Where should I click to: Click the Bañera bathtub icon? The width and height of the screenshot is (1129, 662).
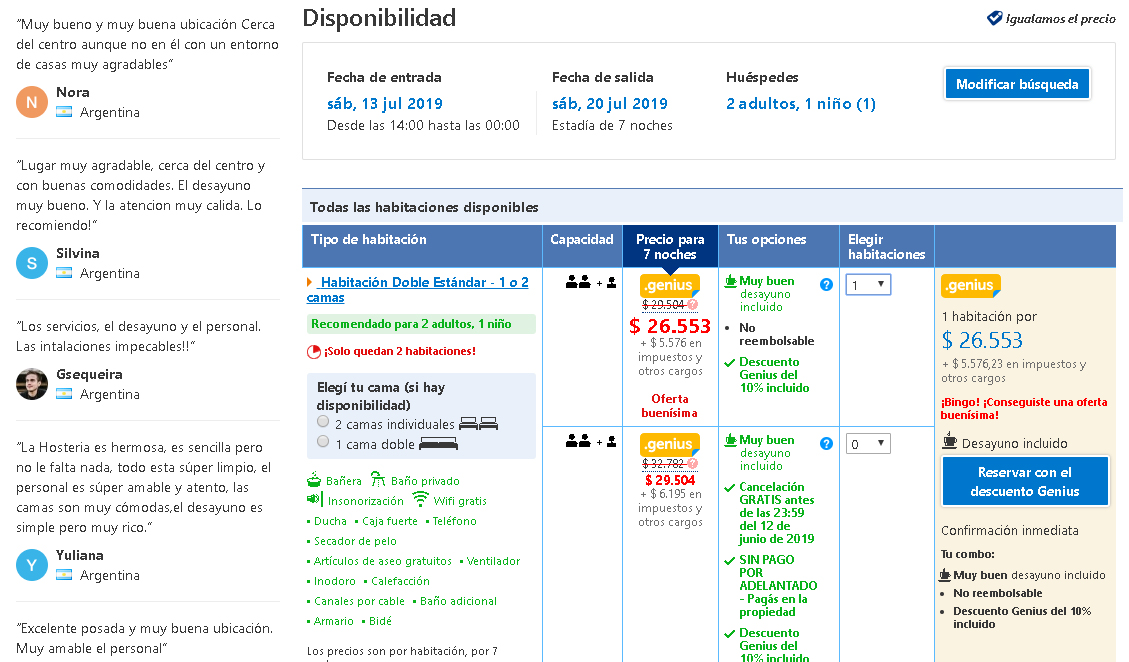313,480
